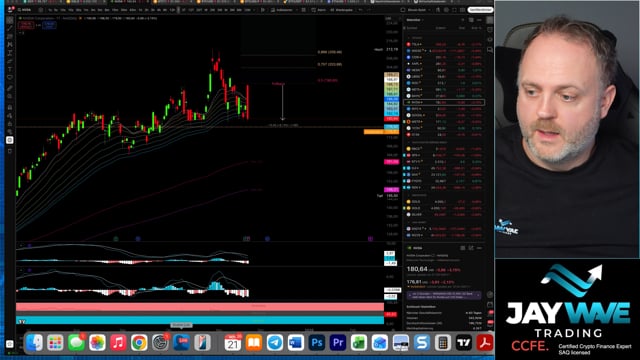Click the green earnings marker on time axis
This screenshot has width=640, height=360.
point(116,238)
